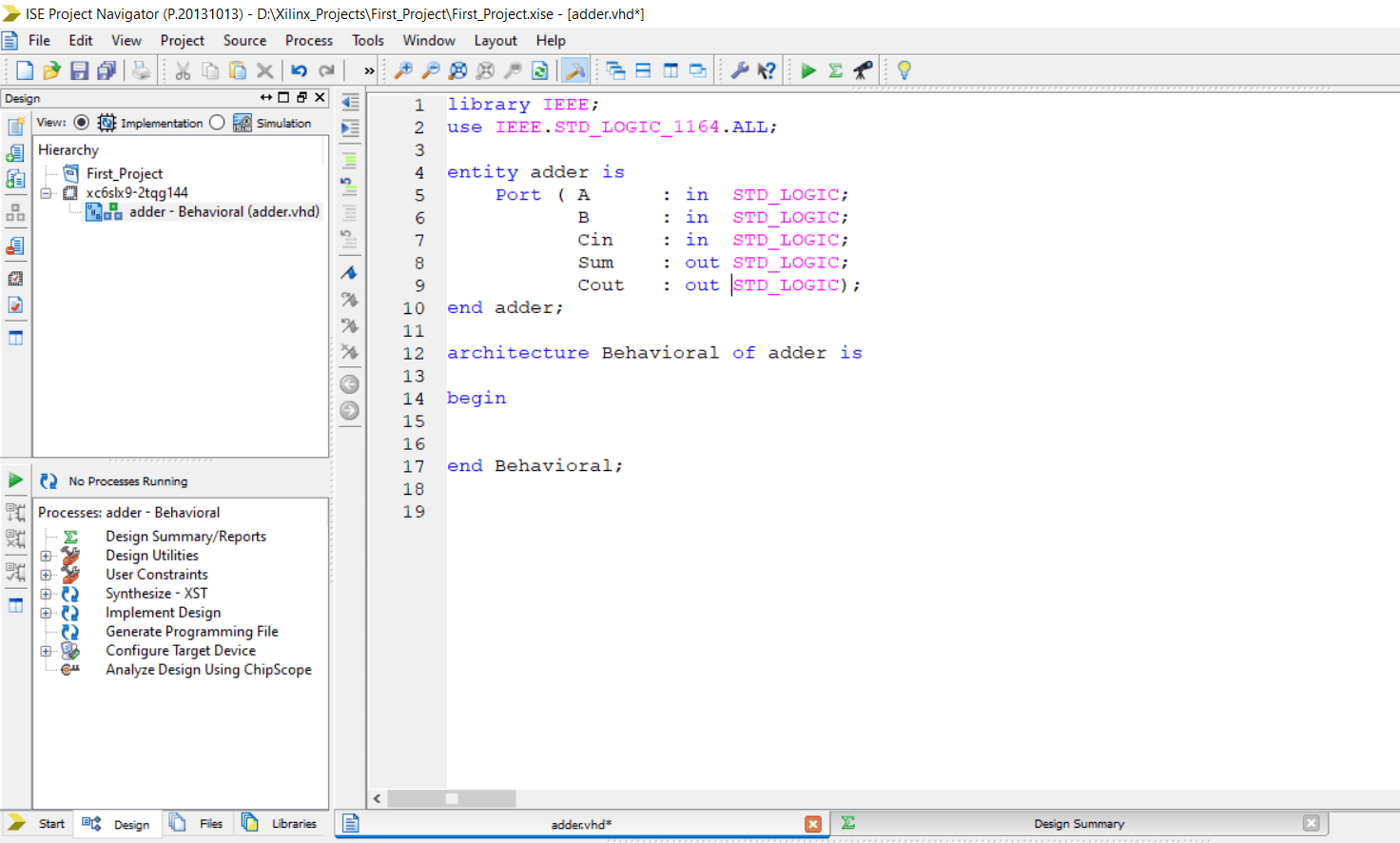This screenshot has width=1400, height=843.
Task: Click the New Source icon in Design sidebar
Action: tap(16, 127)
